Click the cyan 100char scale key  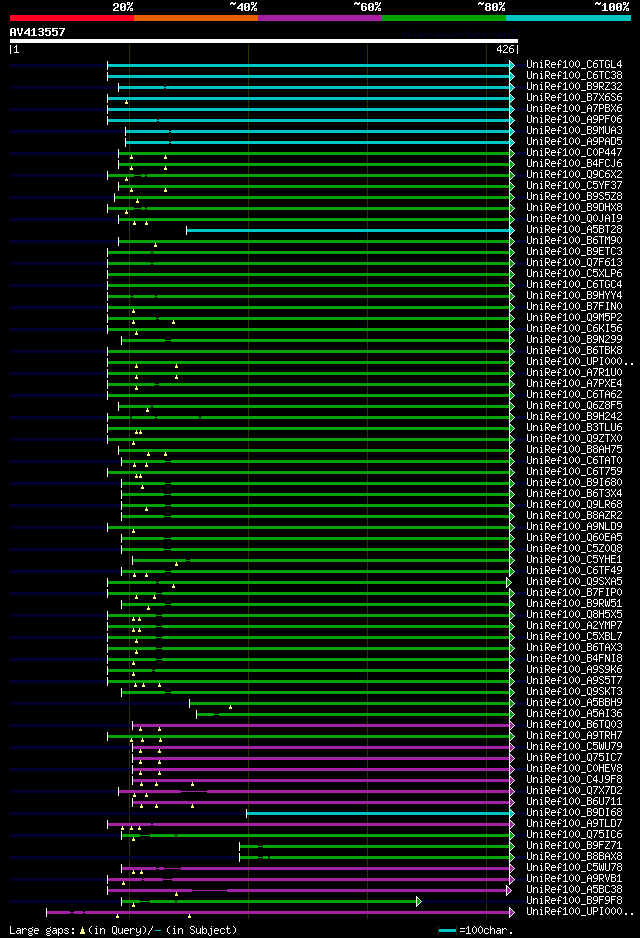[x=447, y=931]
